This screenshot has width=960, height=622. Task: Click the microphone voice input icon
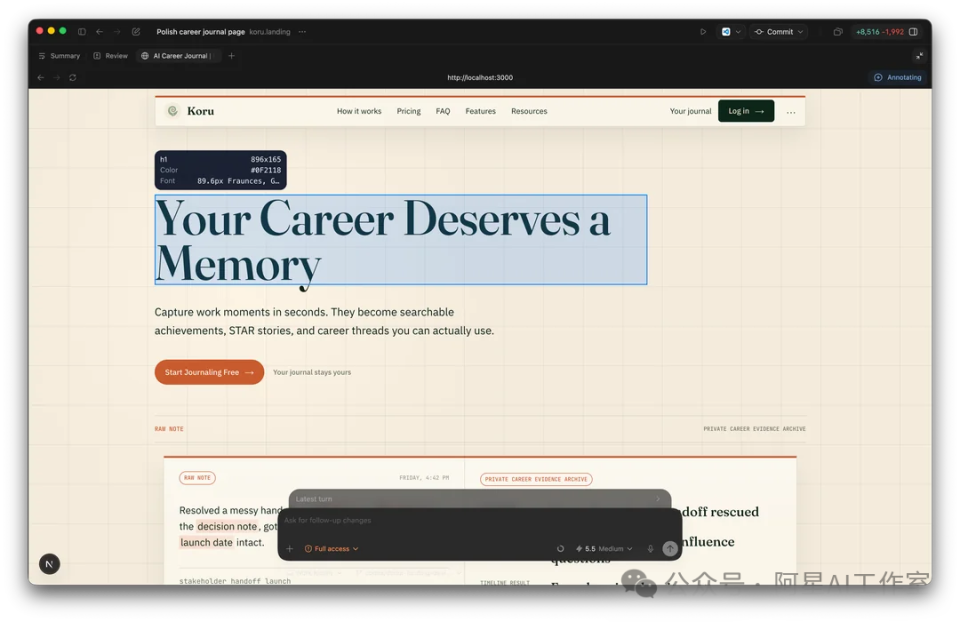pyautogui.click(x=650, y=549)
